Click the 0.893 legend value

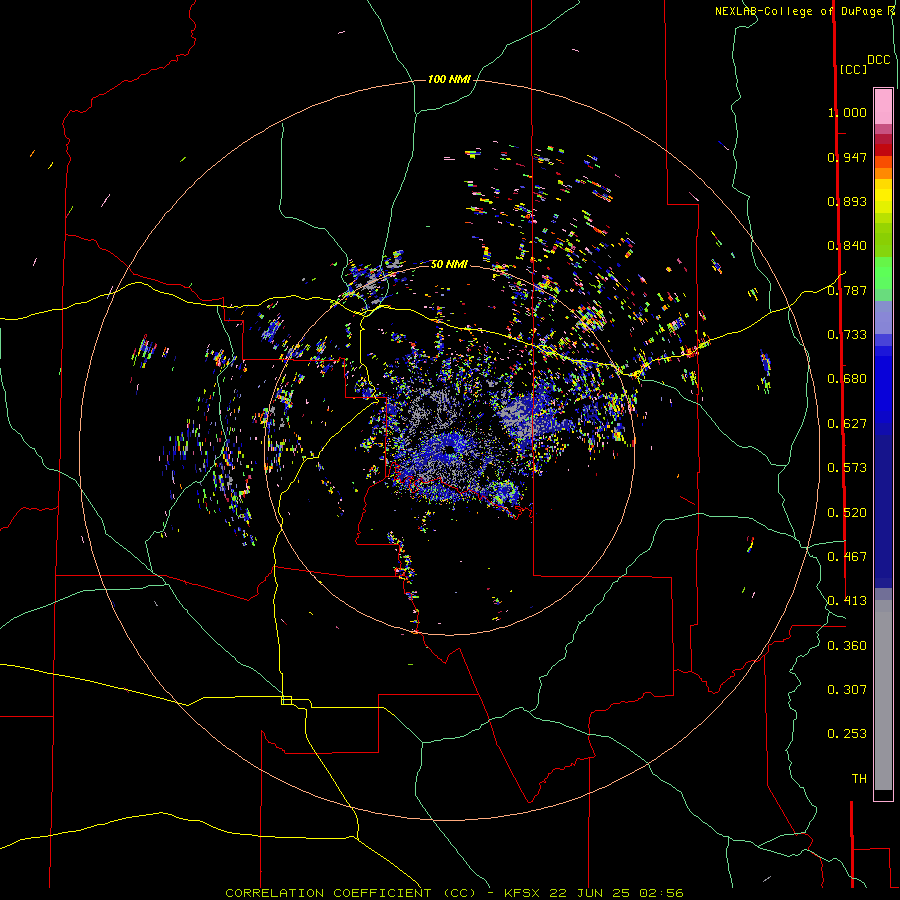[x=847, y=201]
